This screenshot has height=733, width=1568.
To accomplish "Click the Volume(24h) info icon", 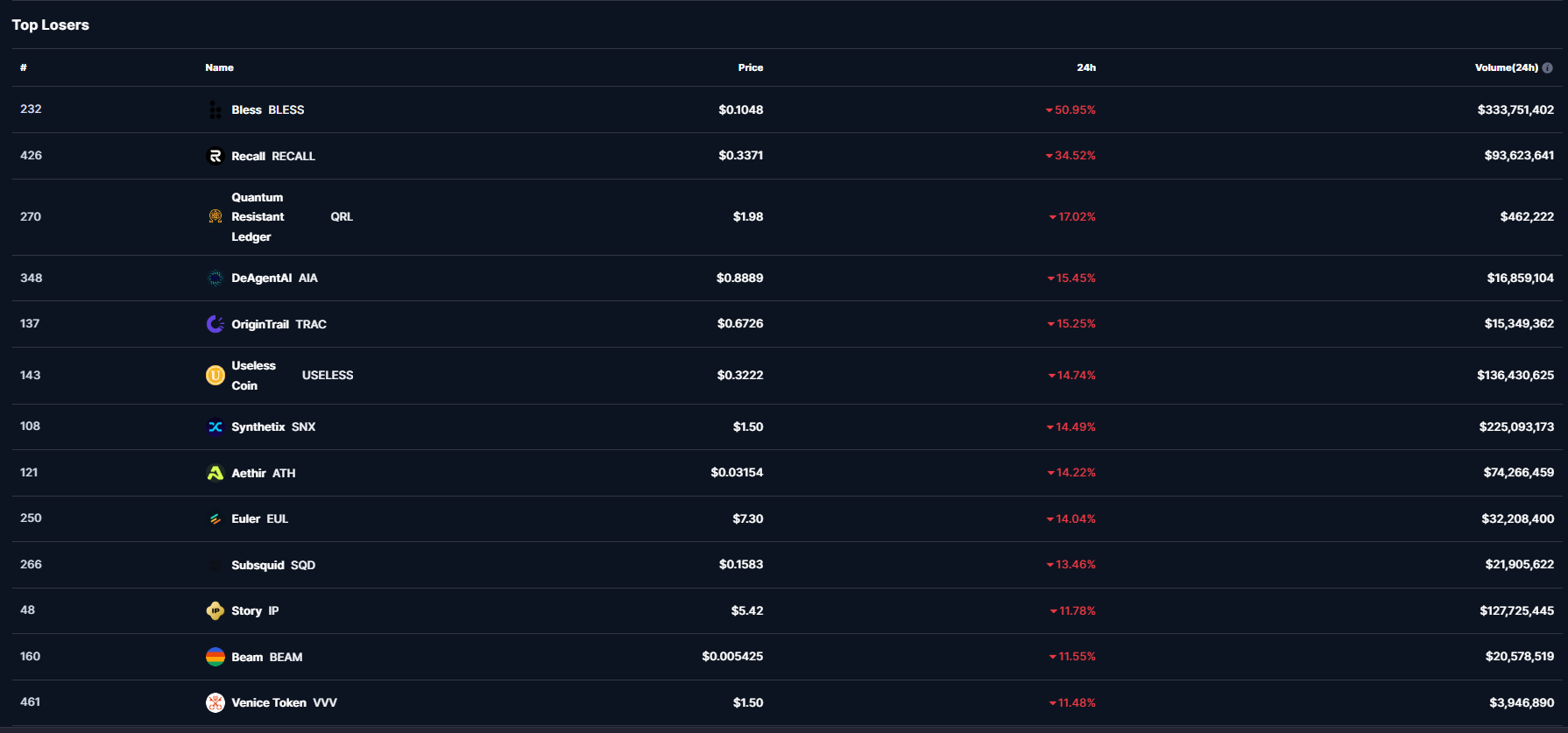I will (x=1548, y=67).
